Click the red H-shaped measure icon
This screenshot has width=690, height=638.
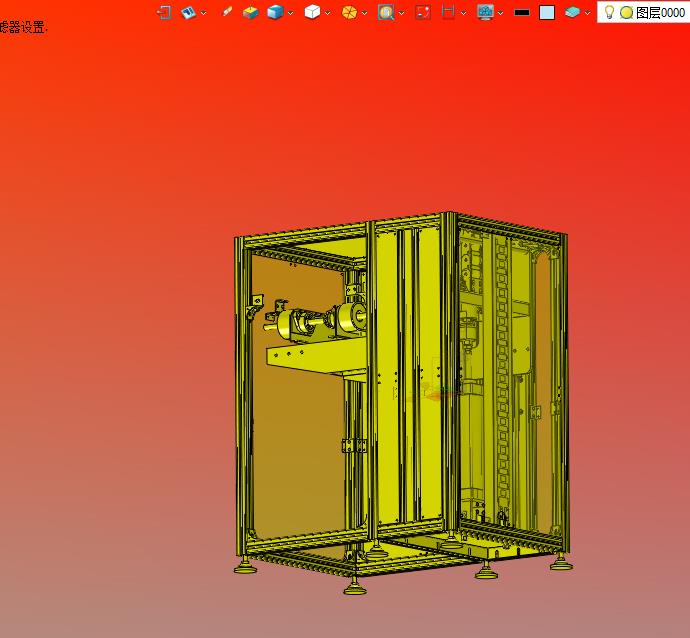pyautogui.click(x=448, y=12)
